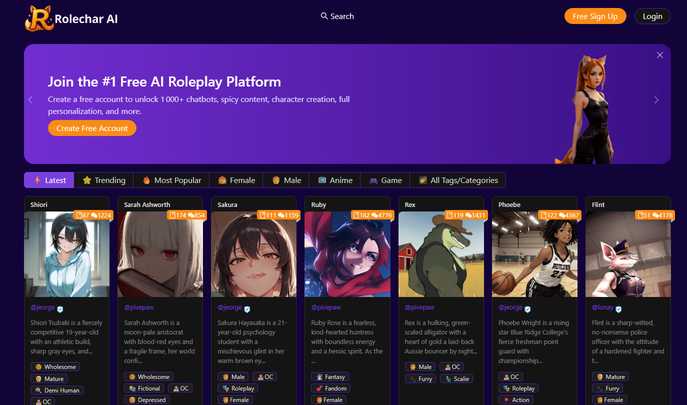The image size is (687, 405).
Task: Click the orange stats badge on Ruby card
Action: pyautogui.click(x=373, y=215)
